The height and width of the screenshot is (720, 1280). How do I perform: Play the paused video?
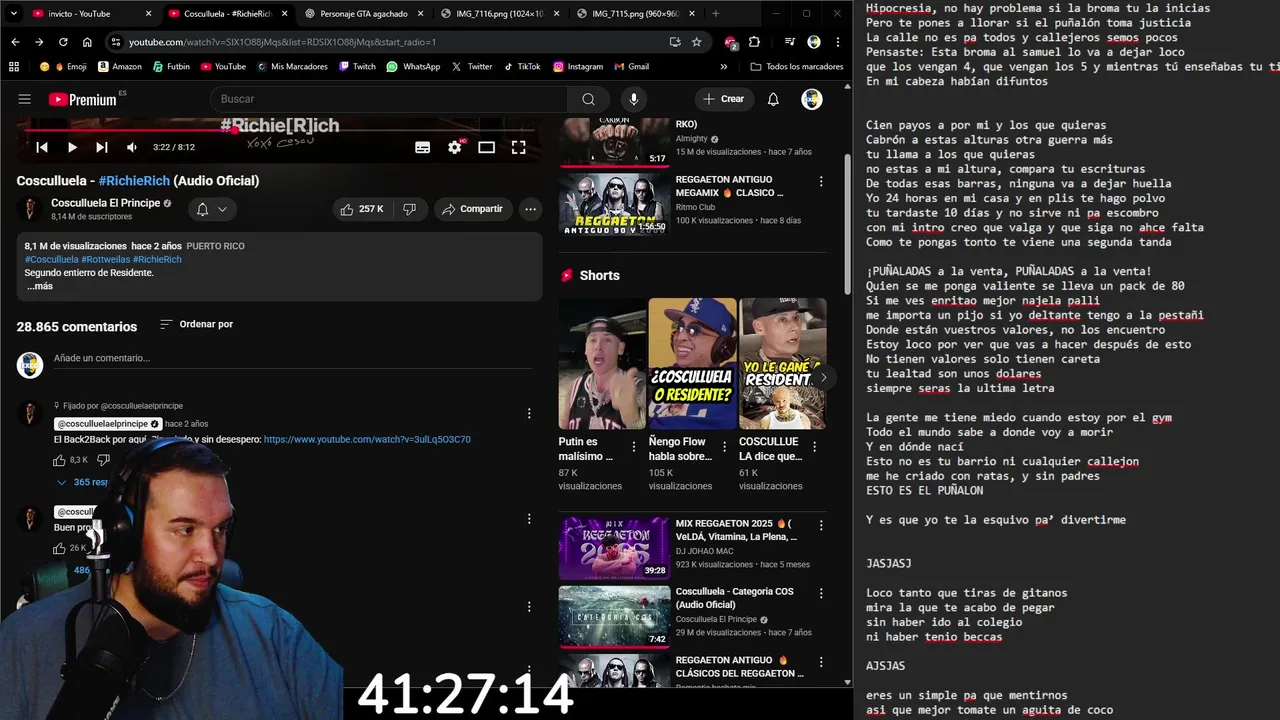pos(72,147)
